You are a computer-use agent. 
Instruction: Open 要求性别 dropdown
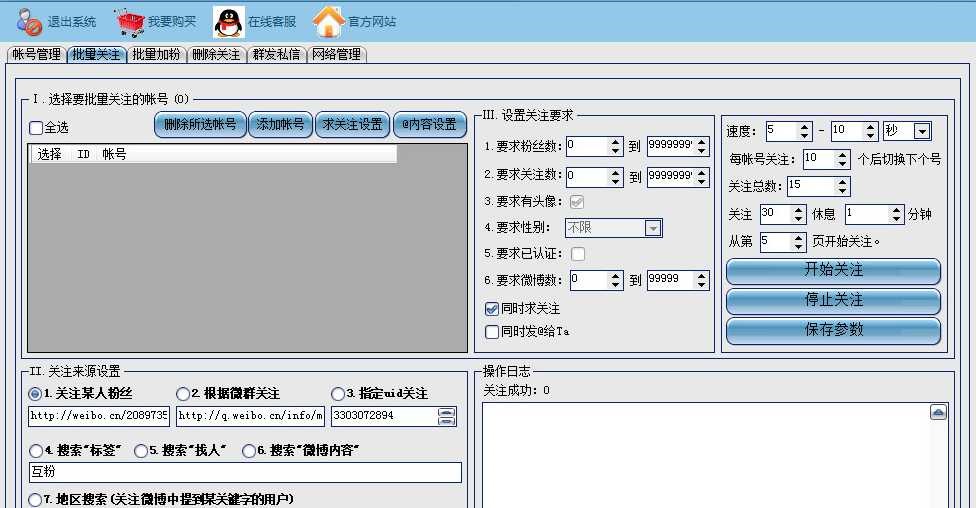pos(614,228)
